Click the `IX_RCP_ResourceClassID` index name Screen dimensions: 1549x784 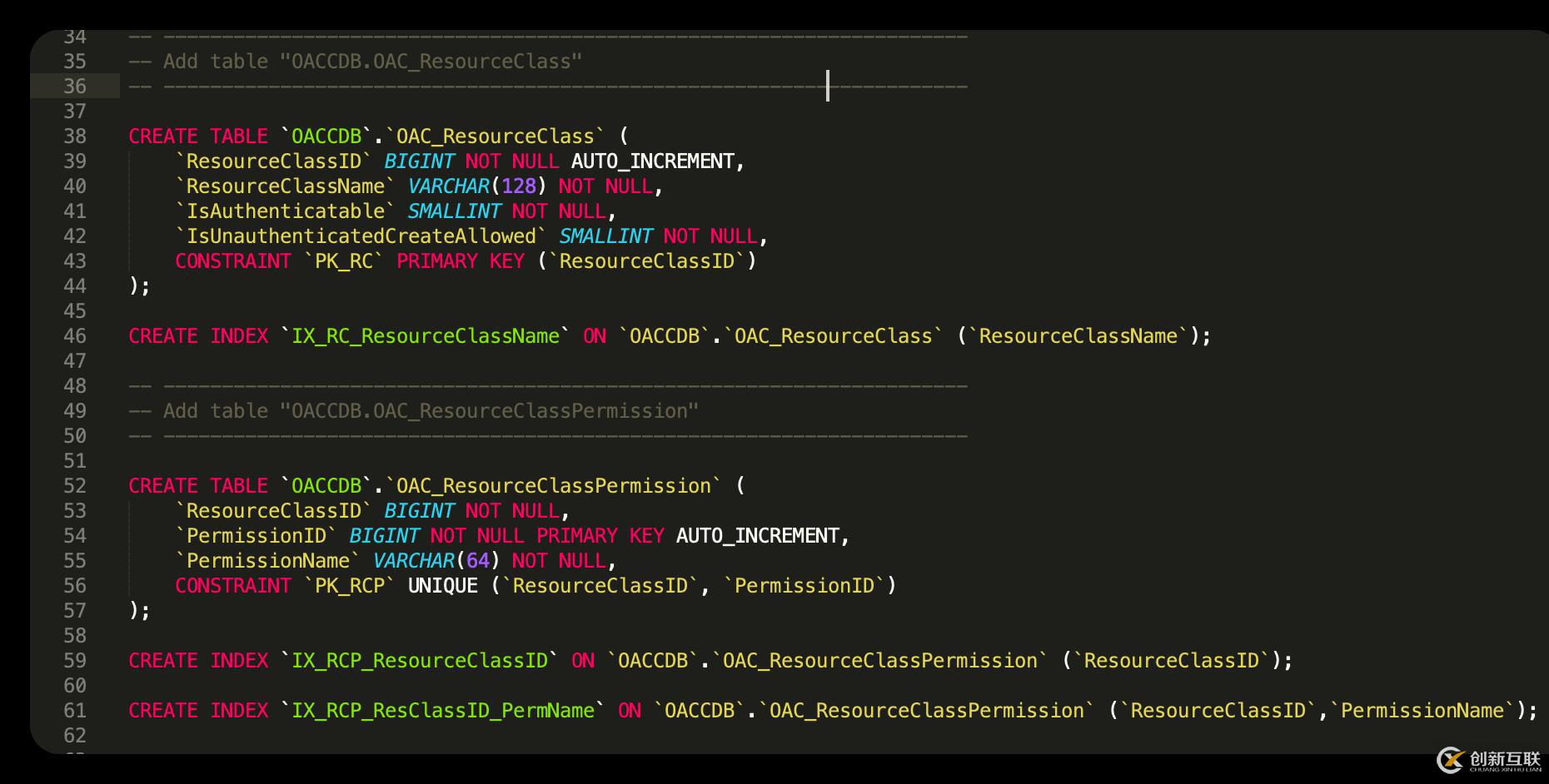coord(419,661)
